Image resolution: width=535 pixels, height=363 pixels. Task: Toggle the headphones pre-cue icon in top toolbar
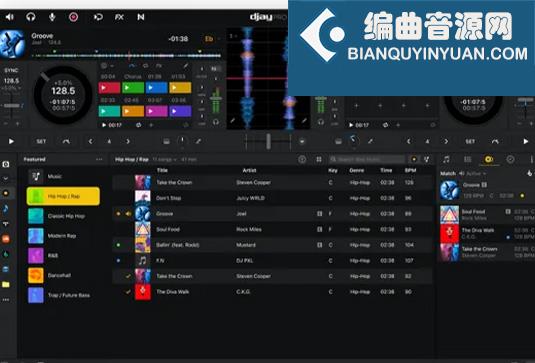(x=31, y=17)
